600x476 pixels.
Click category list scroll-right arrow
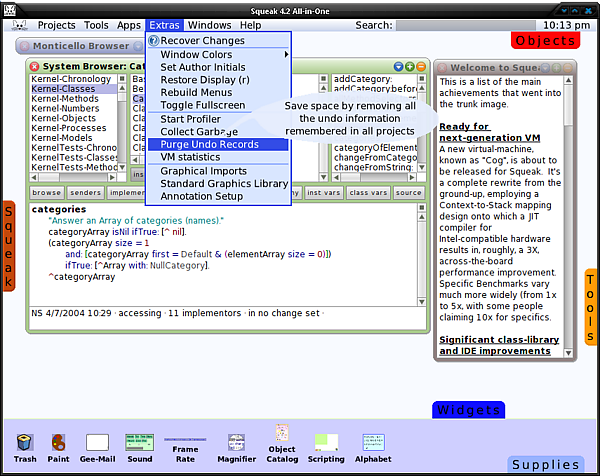(112, 178)
